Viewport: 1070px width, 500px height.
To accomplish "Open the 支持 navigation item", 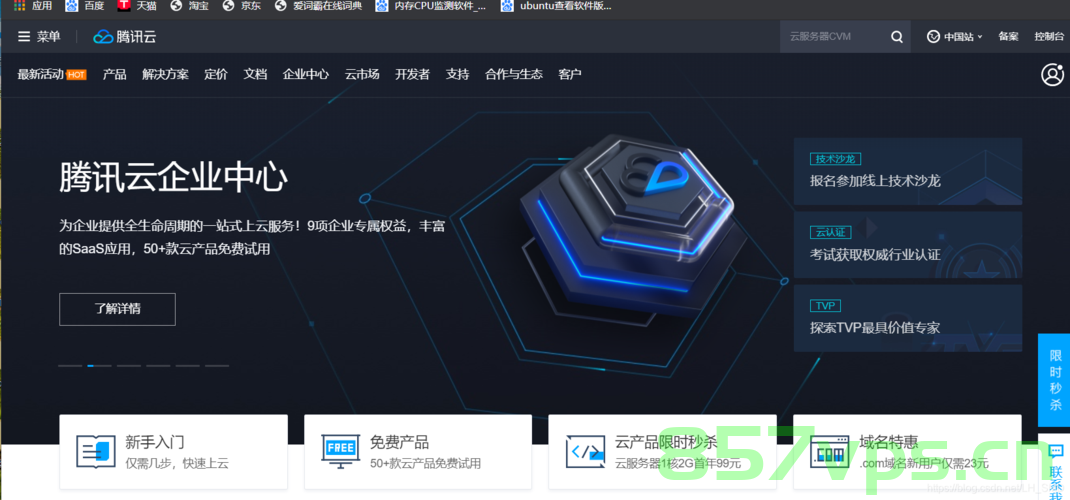I will pyautogui.click(x=457, y=74).
